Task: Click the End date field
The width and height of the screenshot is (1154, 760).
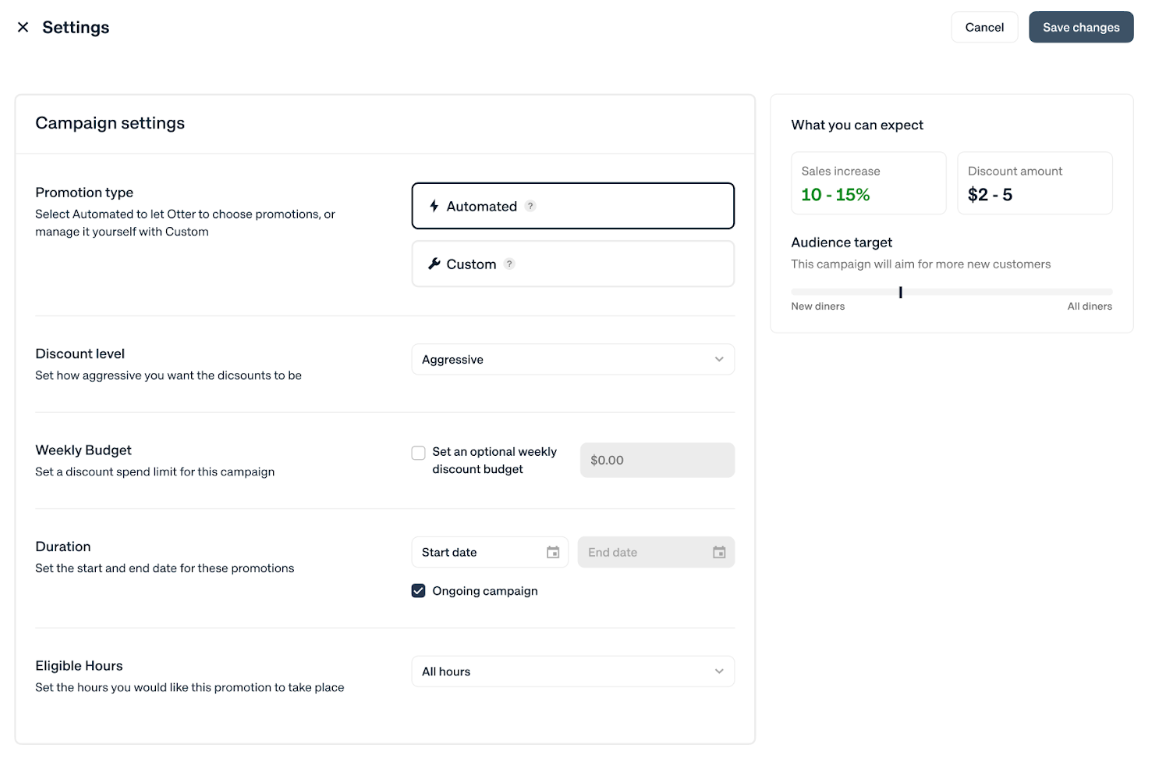Action: click(x=656, y=553)
